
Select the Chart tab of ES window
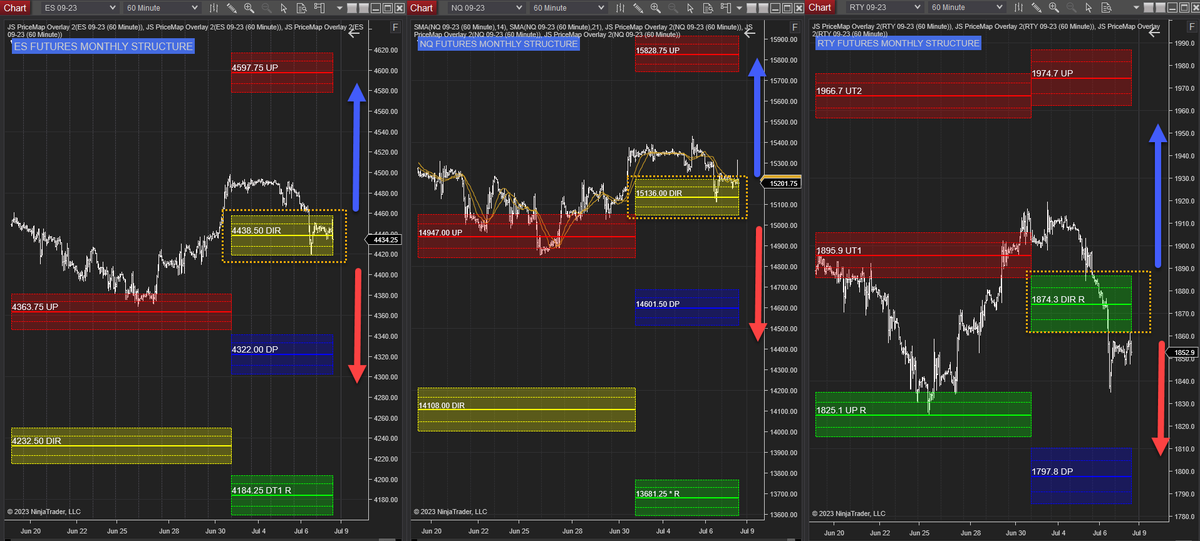[15, 8]
